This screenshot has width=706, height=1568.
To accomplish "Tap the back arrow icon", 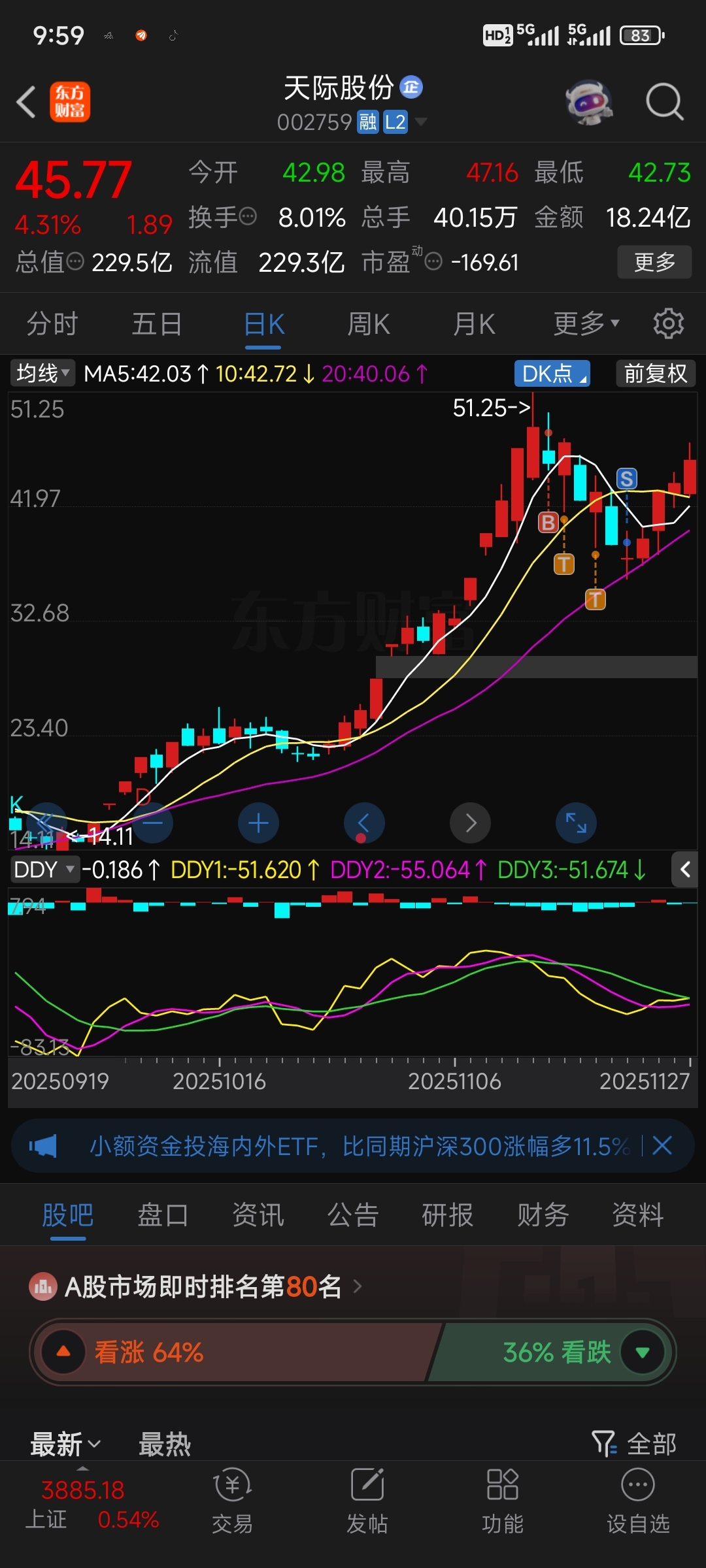I will (x=26, y=103).
